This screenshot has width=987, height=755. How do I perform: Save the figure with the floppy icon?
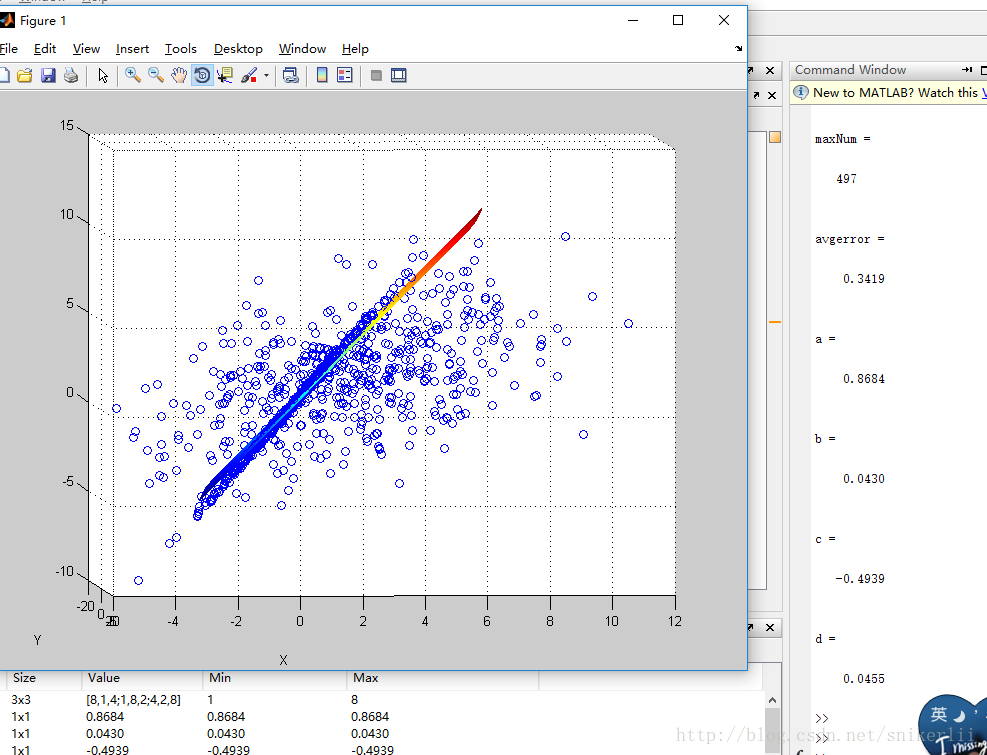pyautogui.click(x=48, y=76)
